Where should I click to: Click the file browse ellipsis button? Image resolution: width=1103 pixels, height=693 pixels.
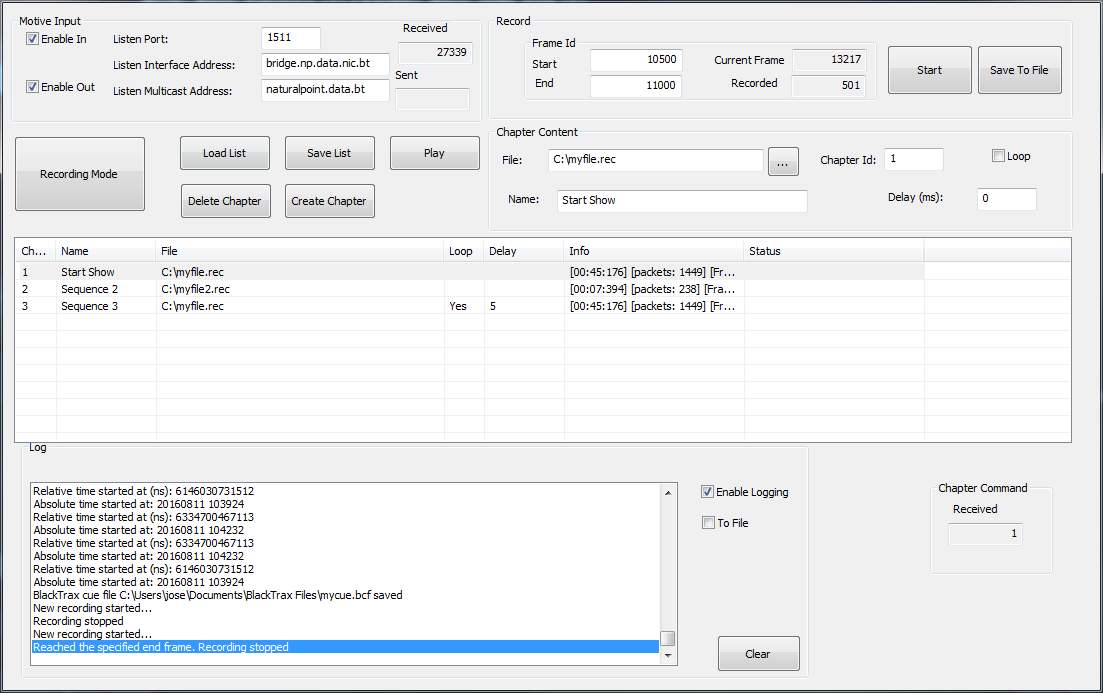click(x=783, y=161)
